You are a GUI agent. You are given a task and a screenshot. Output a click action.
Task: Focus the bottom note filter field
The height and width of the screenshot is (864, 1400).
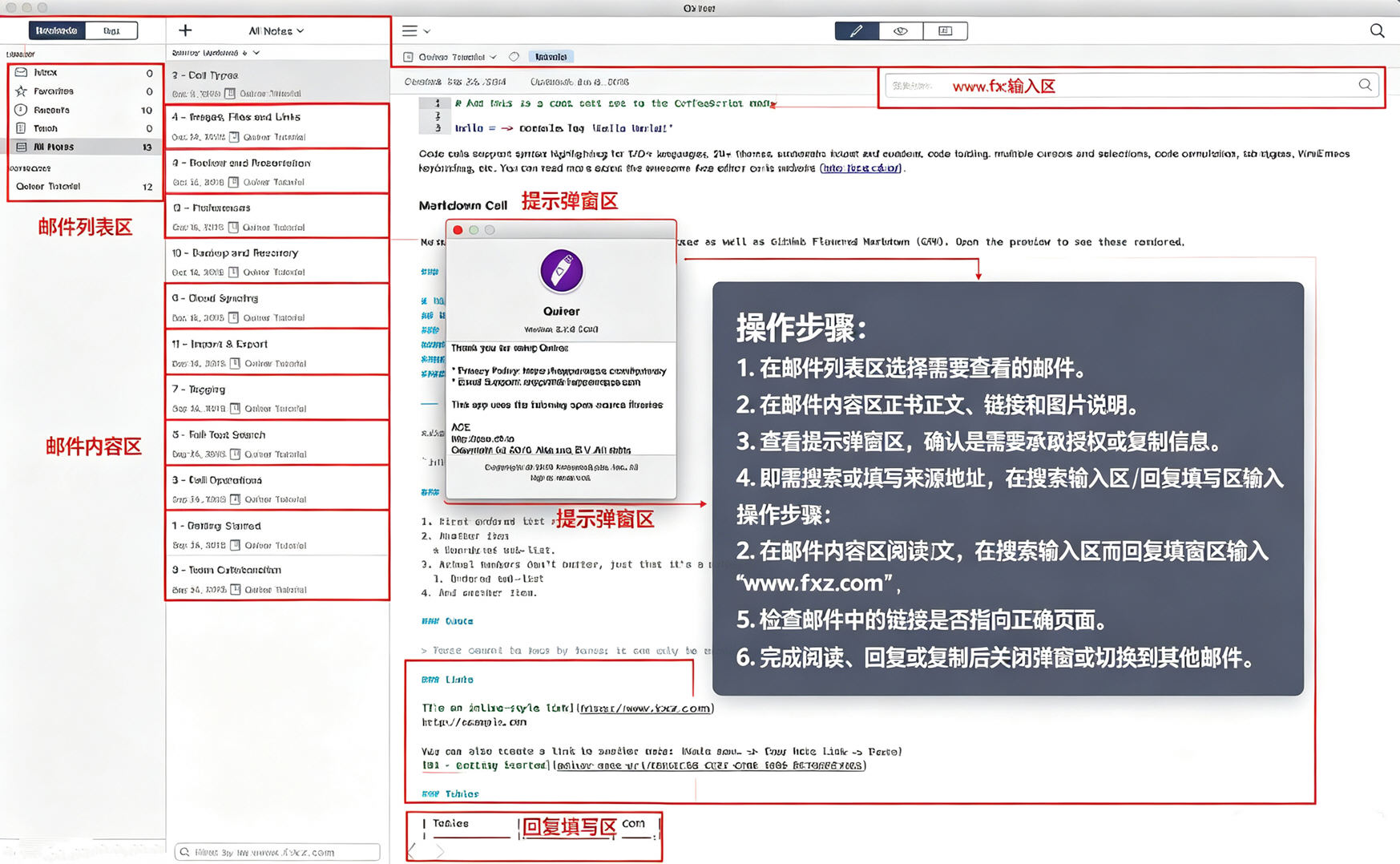277,852
